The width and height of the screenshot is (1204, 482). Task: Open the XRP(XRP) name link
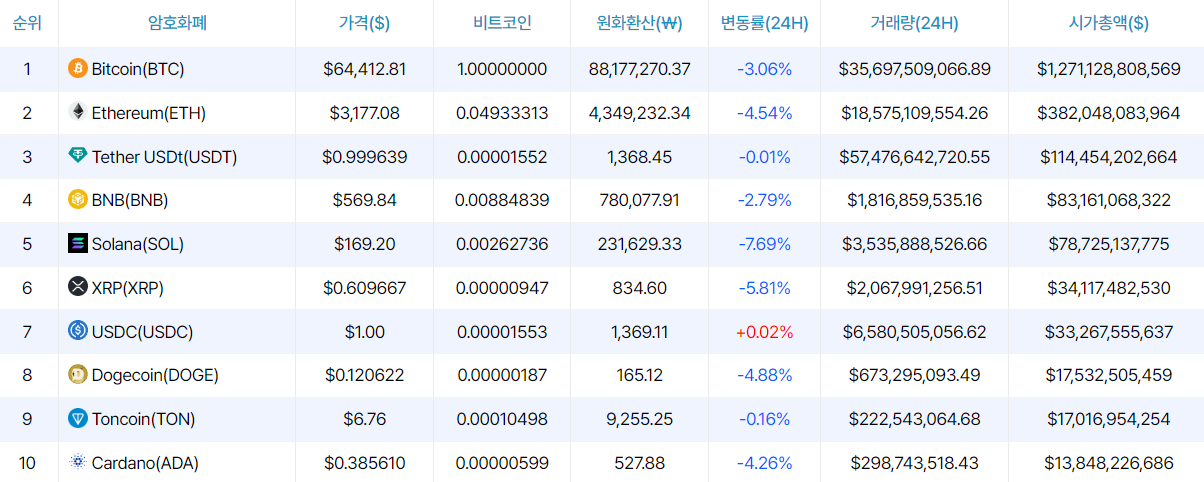(x=128, y=288)
